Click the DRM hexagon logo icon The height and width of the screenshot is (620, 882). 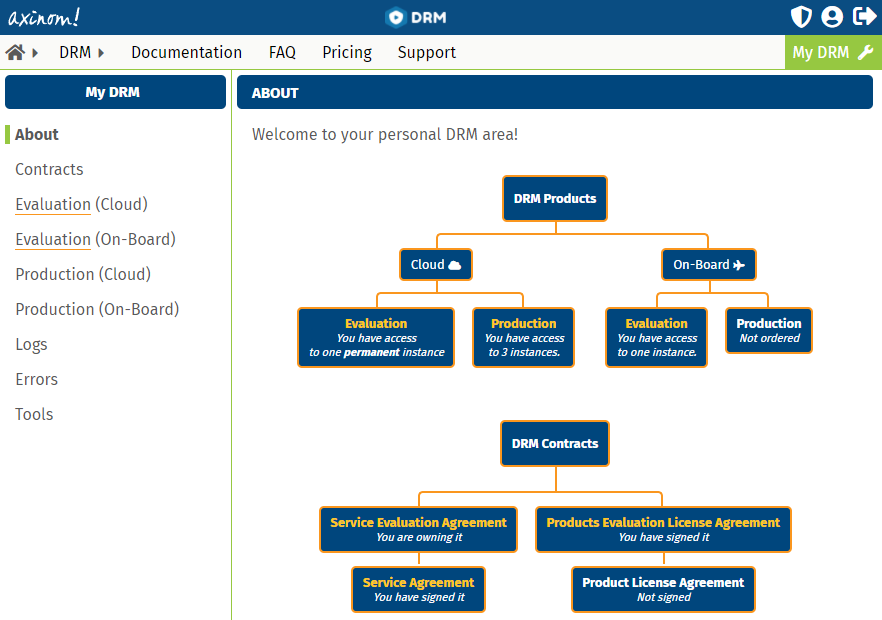[395, 17]
